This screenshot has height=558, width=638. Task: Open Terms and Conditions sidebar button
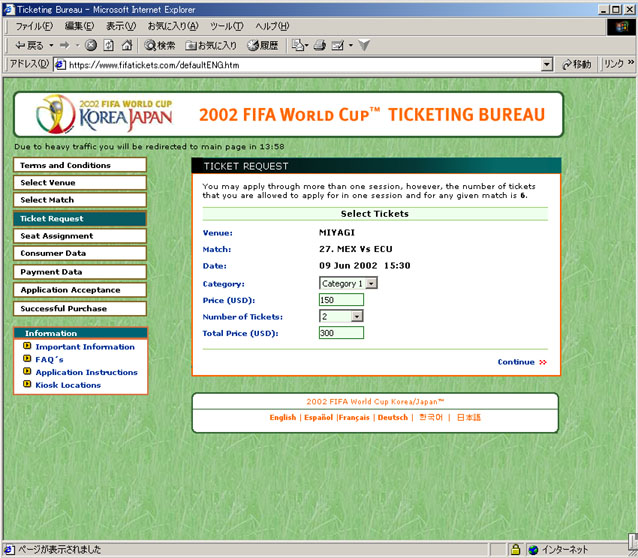click(80, 165)
